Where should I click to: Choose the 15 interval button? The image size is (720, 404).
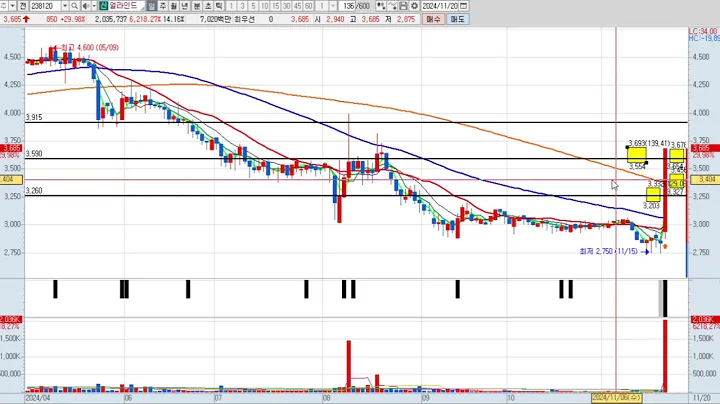point(276,6)
